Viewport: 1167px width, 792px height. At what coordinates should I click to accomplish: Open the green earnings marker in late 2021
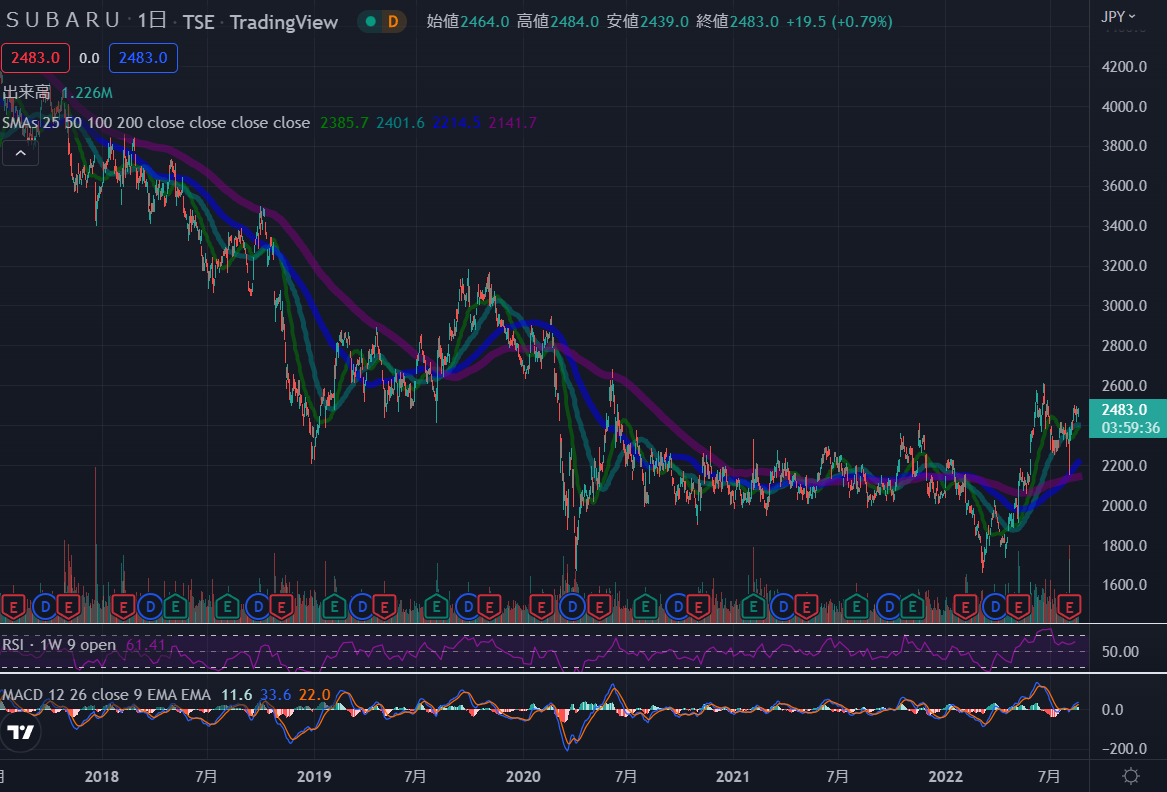(x=912, y=607)
